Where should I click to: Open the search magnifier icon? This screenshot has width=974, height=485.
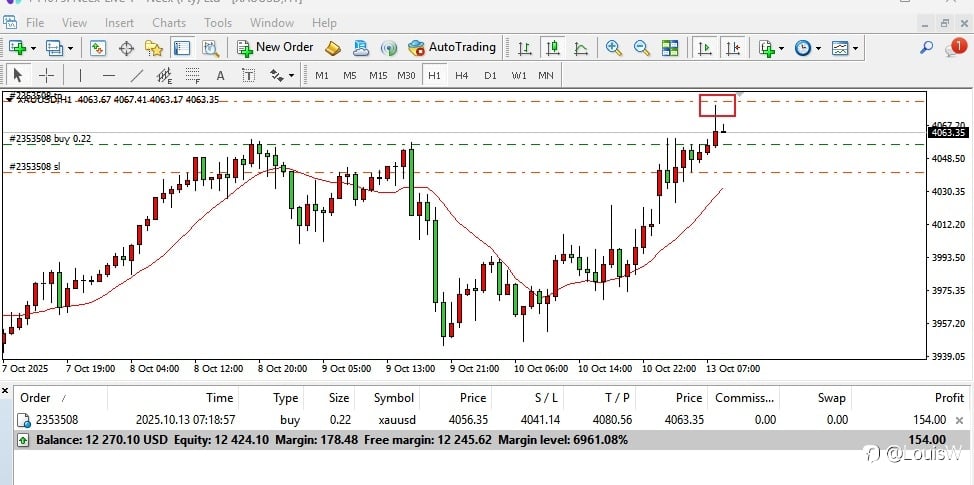pyautogui.click(x=926, y=47)
